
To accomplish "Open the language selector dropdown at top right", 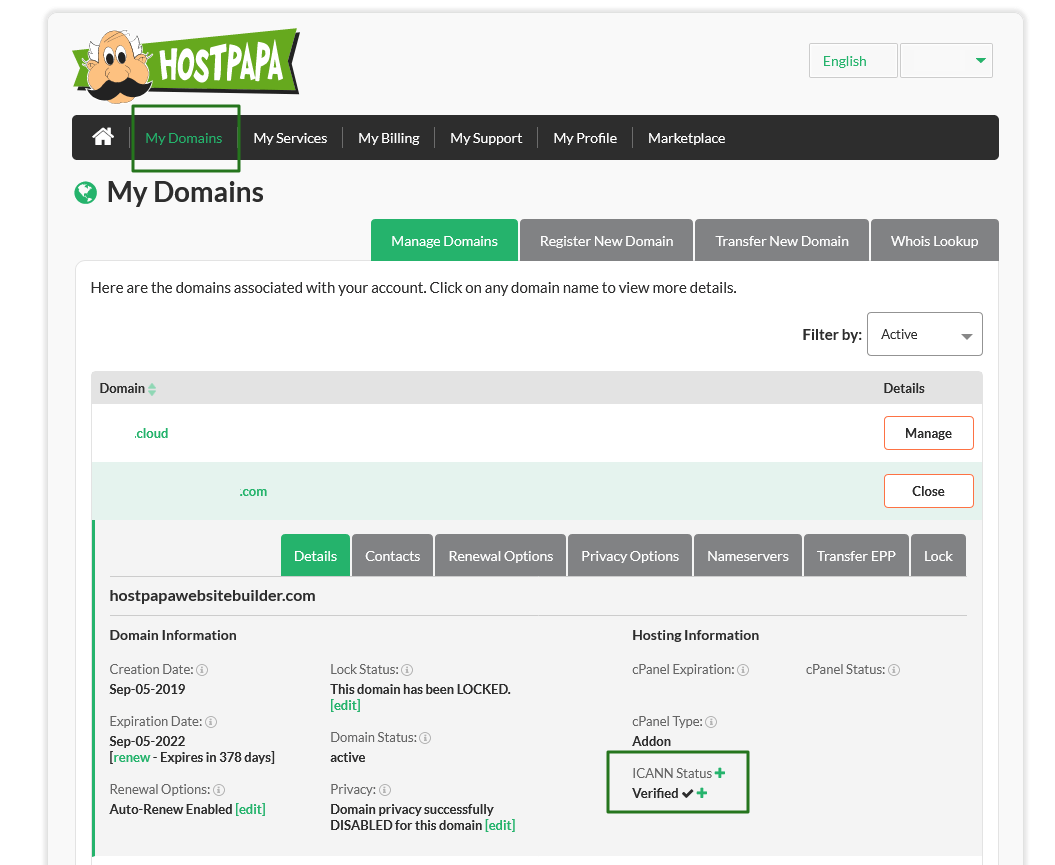I will pyautogui.click(x=946, y=60).
